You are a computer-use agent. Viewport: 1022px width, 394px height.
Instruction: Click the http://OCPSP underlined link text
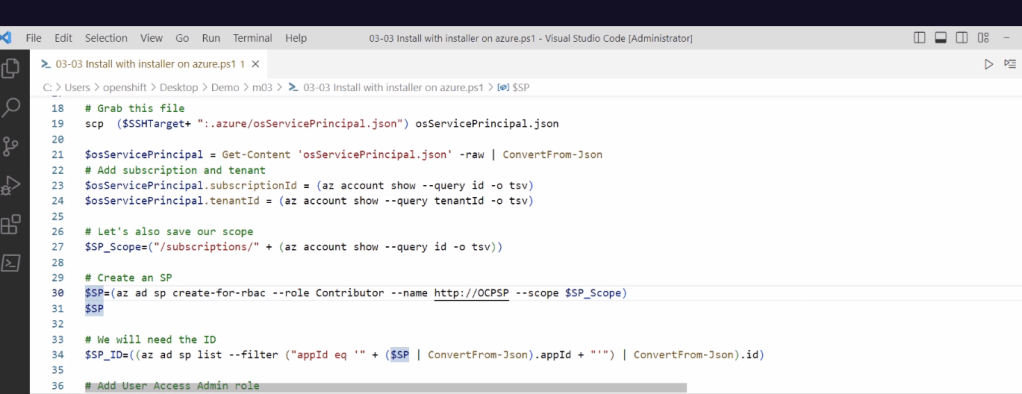pyautogui.click(x=472, y=293)
